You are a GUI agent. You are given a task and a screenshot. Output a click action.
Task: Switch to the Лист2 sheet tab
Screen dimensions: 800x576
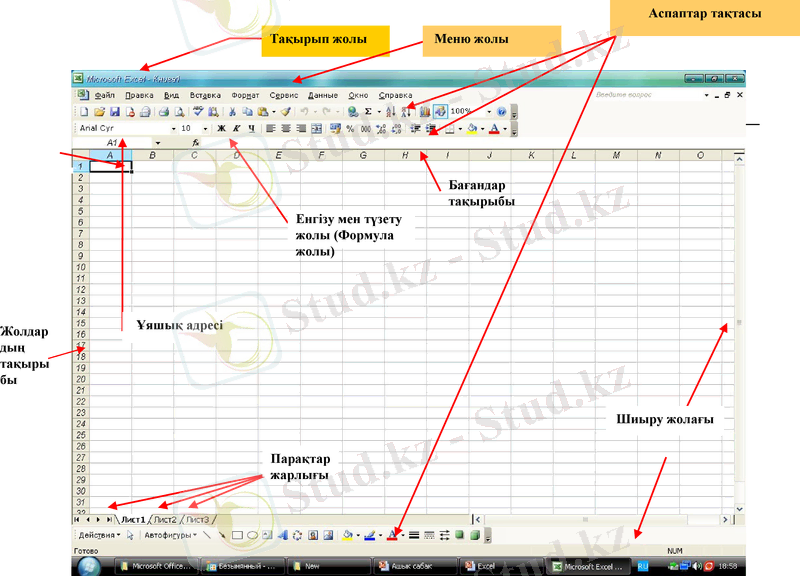coord(165,520)
